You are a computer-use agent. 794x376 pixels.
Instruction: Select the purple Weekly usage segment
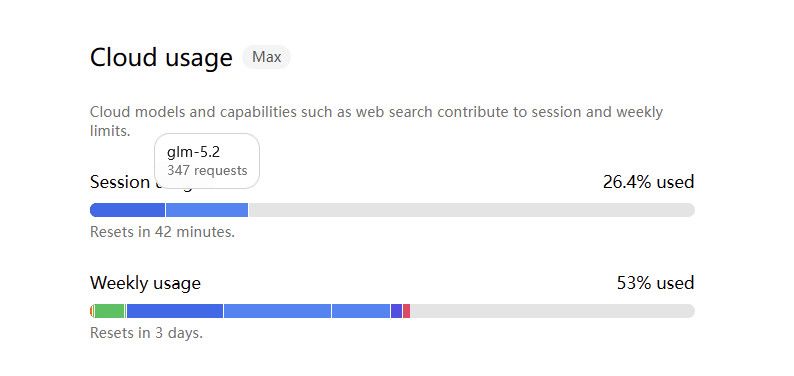point(396,311)
